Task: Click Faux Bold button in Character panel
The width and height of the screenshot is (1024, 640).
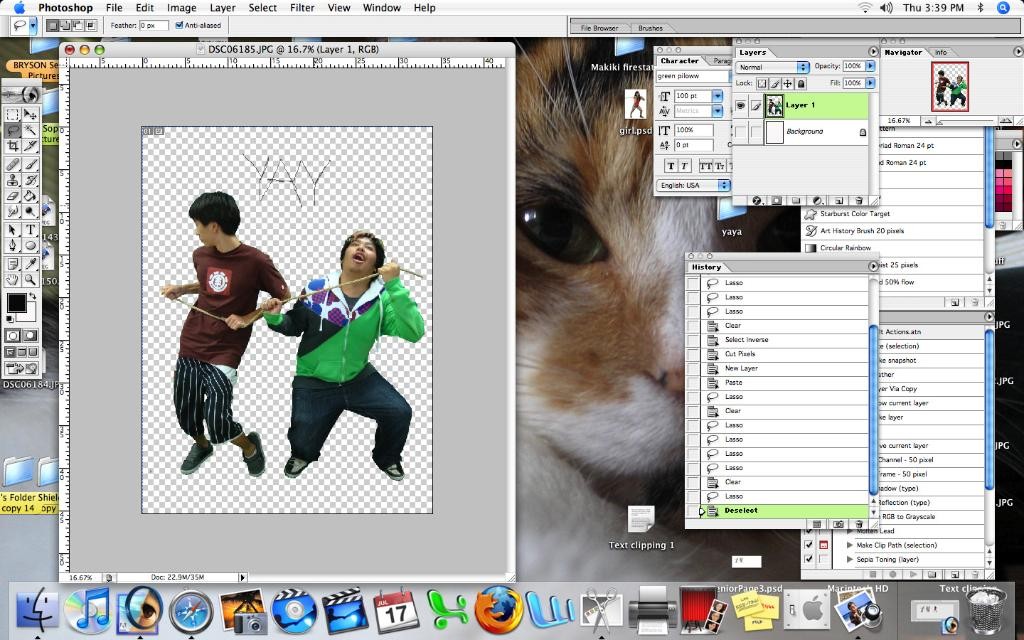Action: (x=671, y=166)
